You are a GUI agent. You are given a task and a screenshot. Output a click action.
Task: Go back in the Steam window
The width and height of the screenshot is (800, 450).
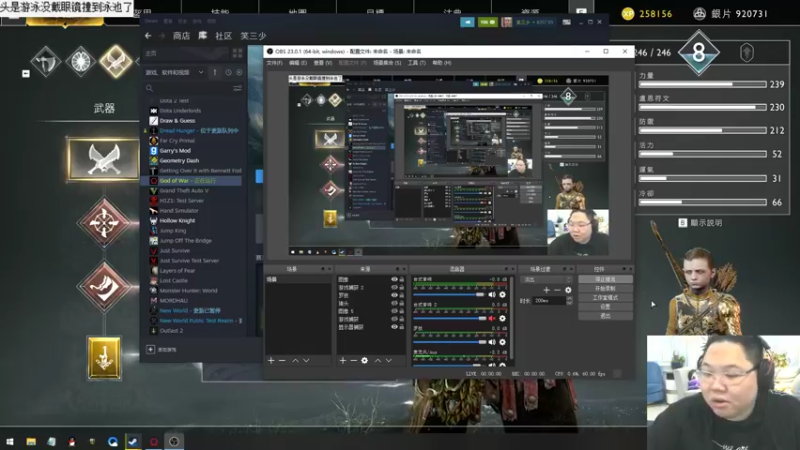pyautogui.click(x=148, y=36)
